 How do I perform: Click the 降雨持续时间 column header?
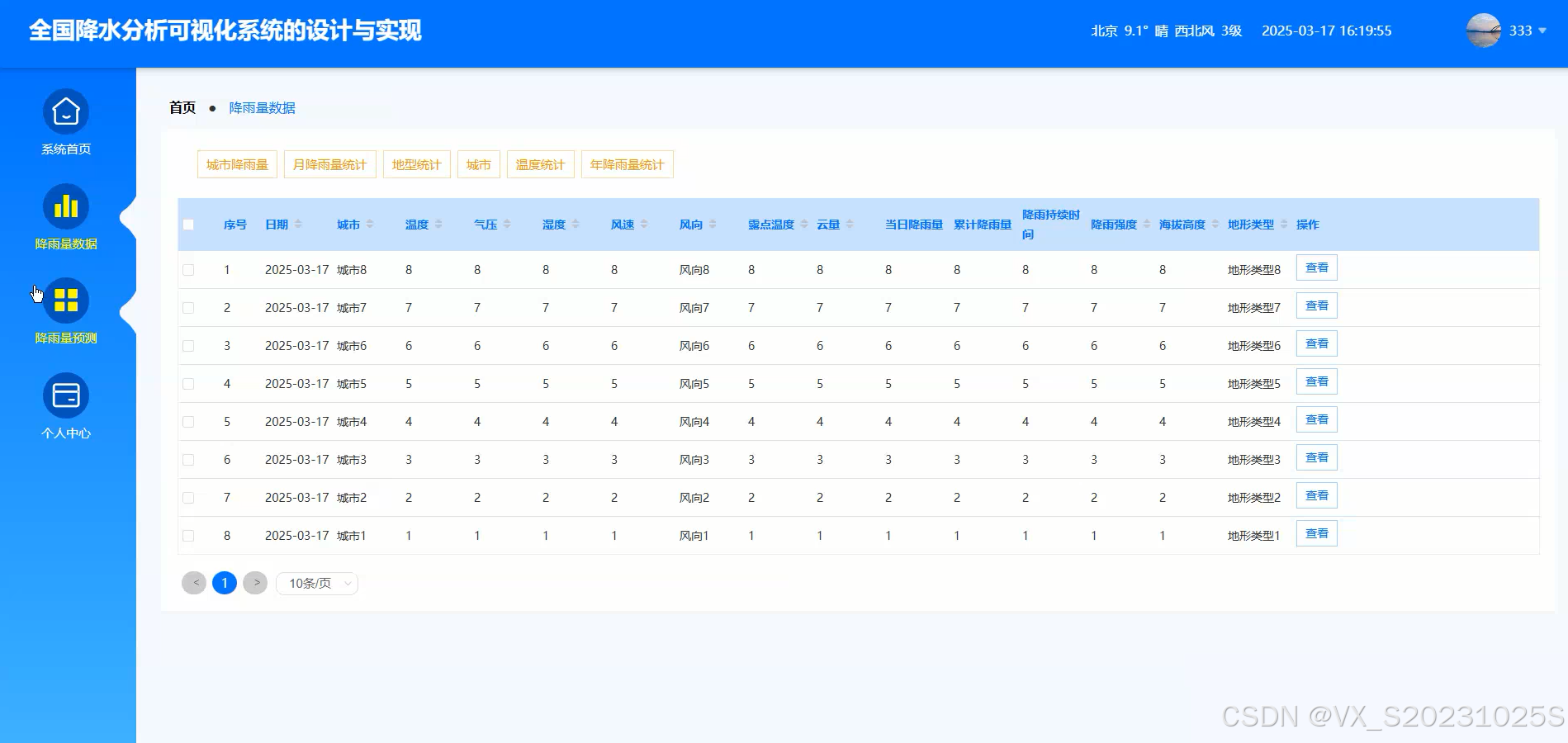click(x=1051, y=225)
